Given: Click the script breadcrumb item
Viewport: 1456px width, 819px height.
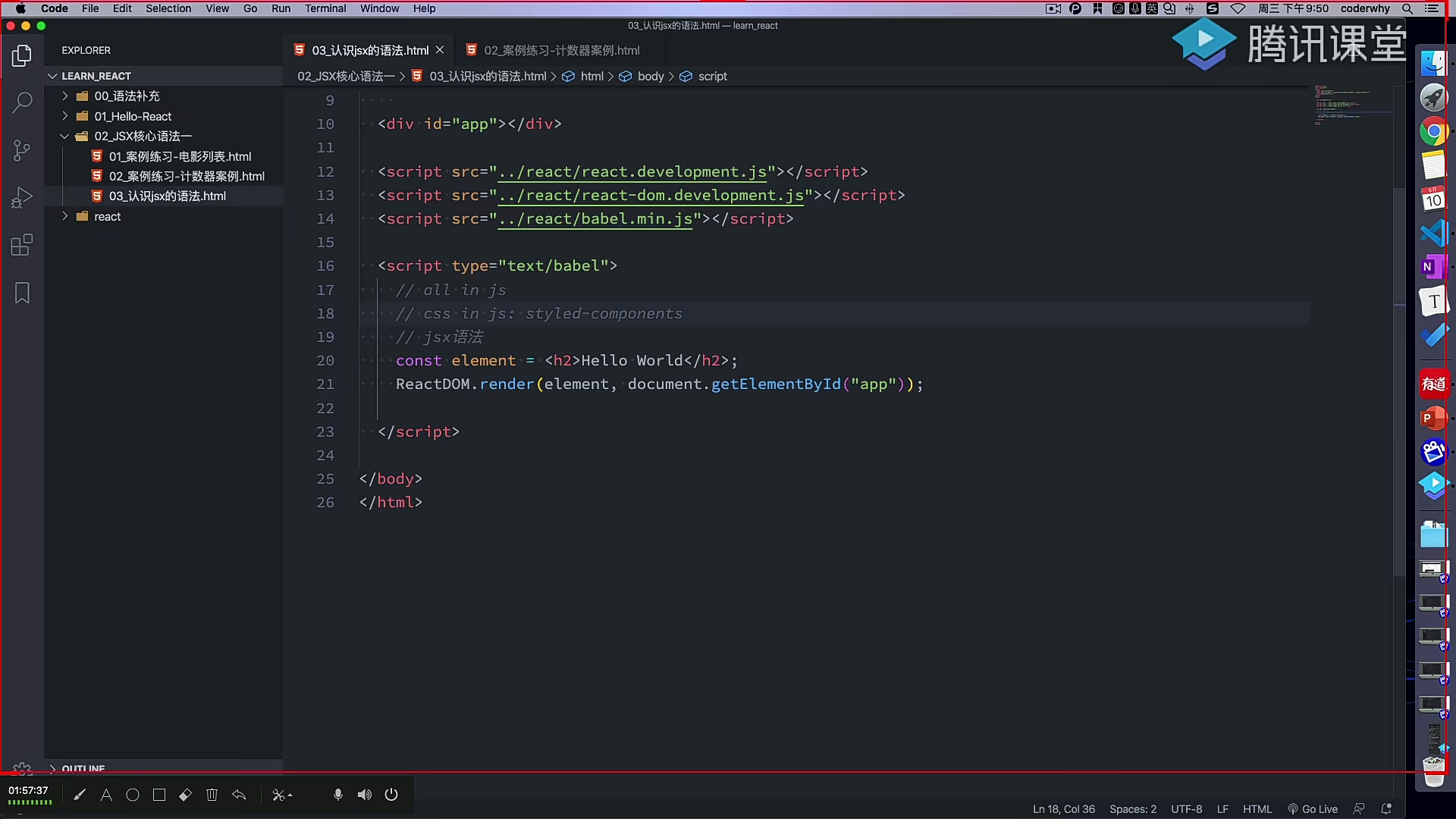Looking at the screenshot, I should pos(703,77).
